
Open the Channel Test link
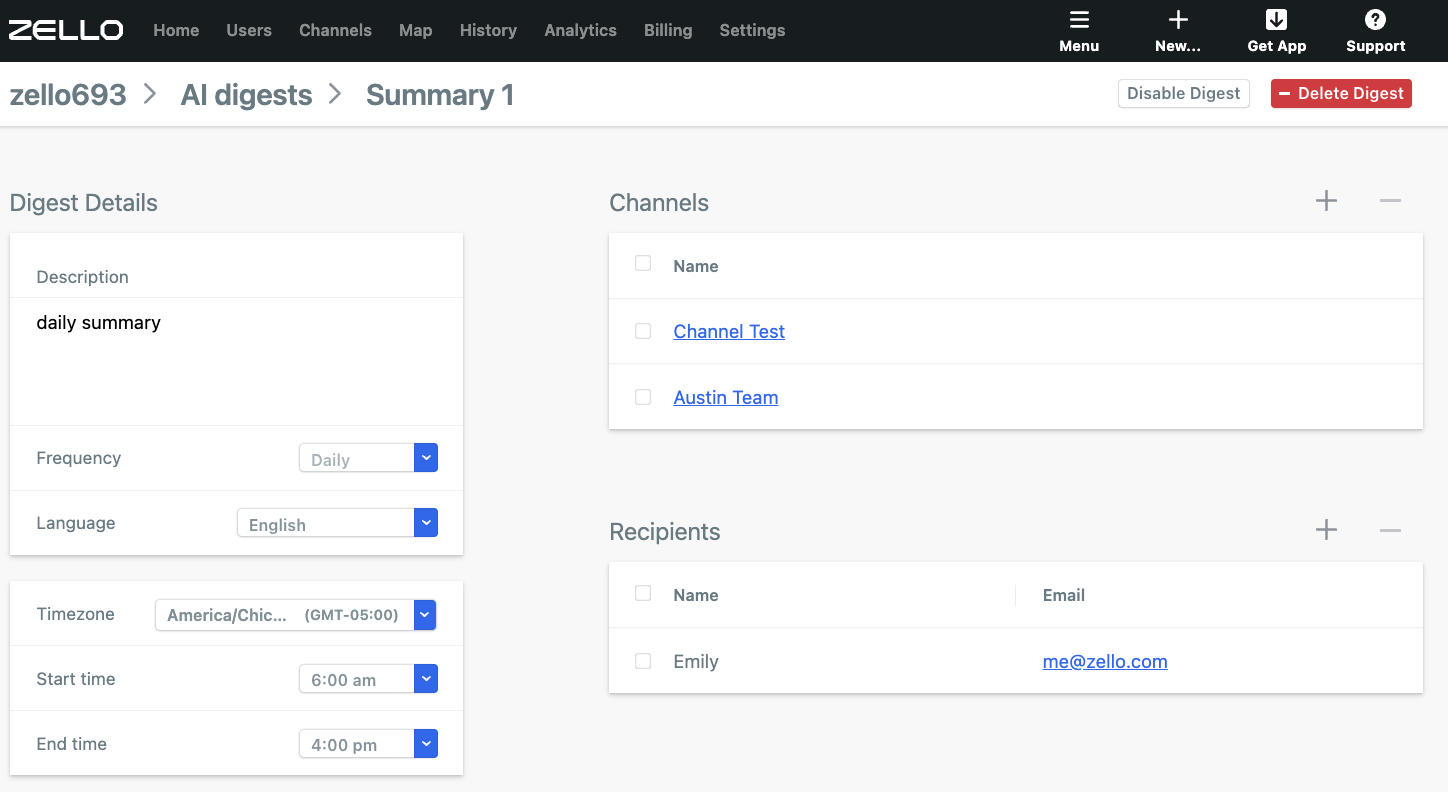pyautogui.click(x=729, y=331)
